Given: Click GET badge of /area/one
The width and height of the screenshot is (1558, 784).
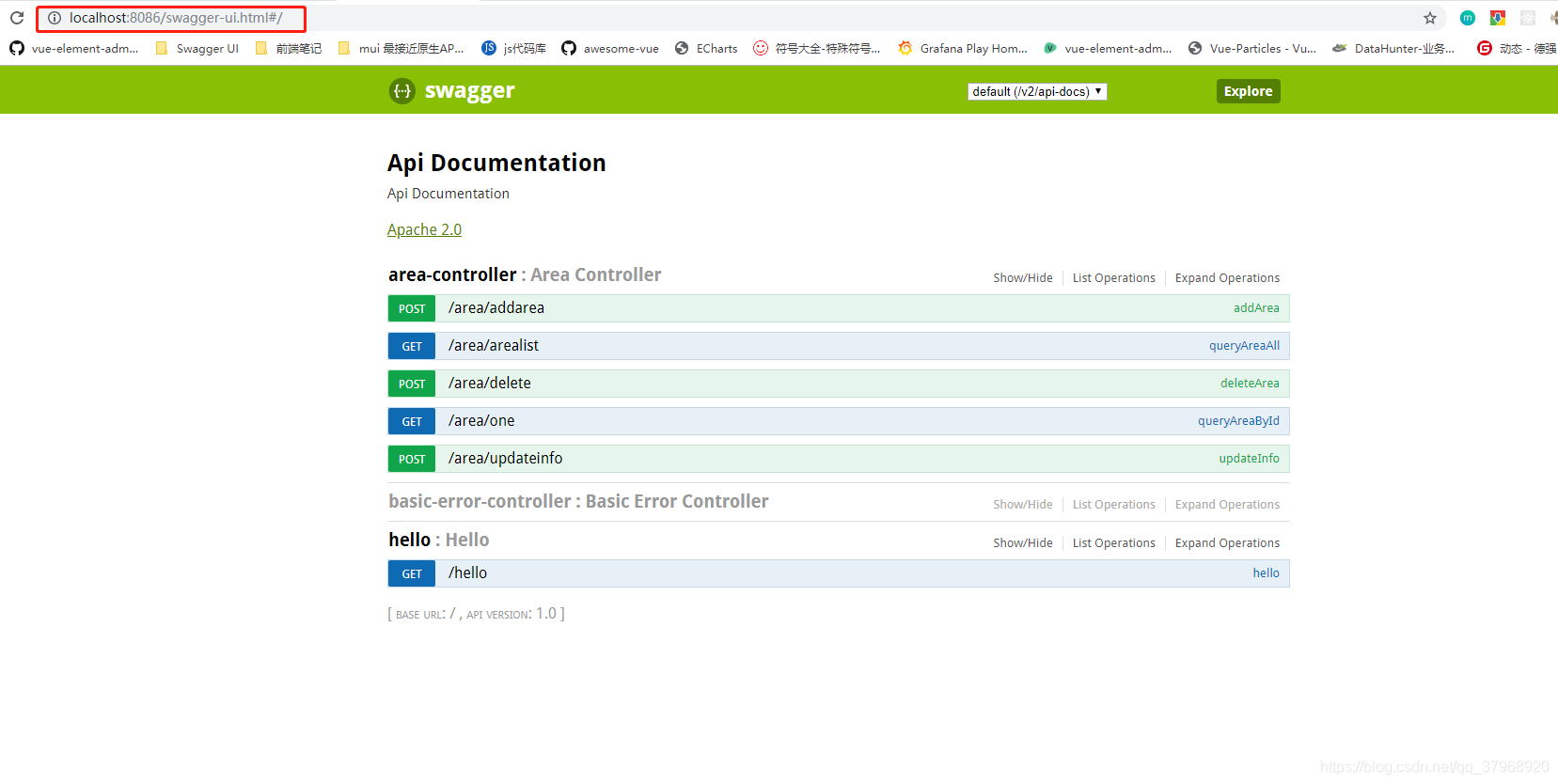Looking at the screenshot, I should point(412,421).
